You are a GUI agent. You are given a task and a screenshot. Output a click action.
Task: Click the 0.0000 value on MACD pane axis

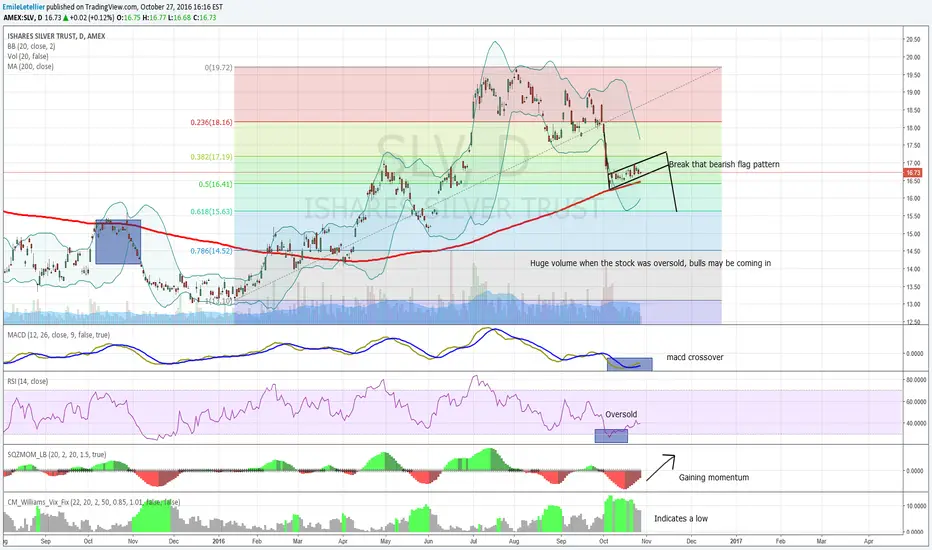point(917,354)
